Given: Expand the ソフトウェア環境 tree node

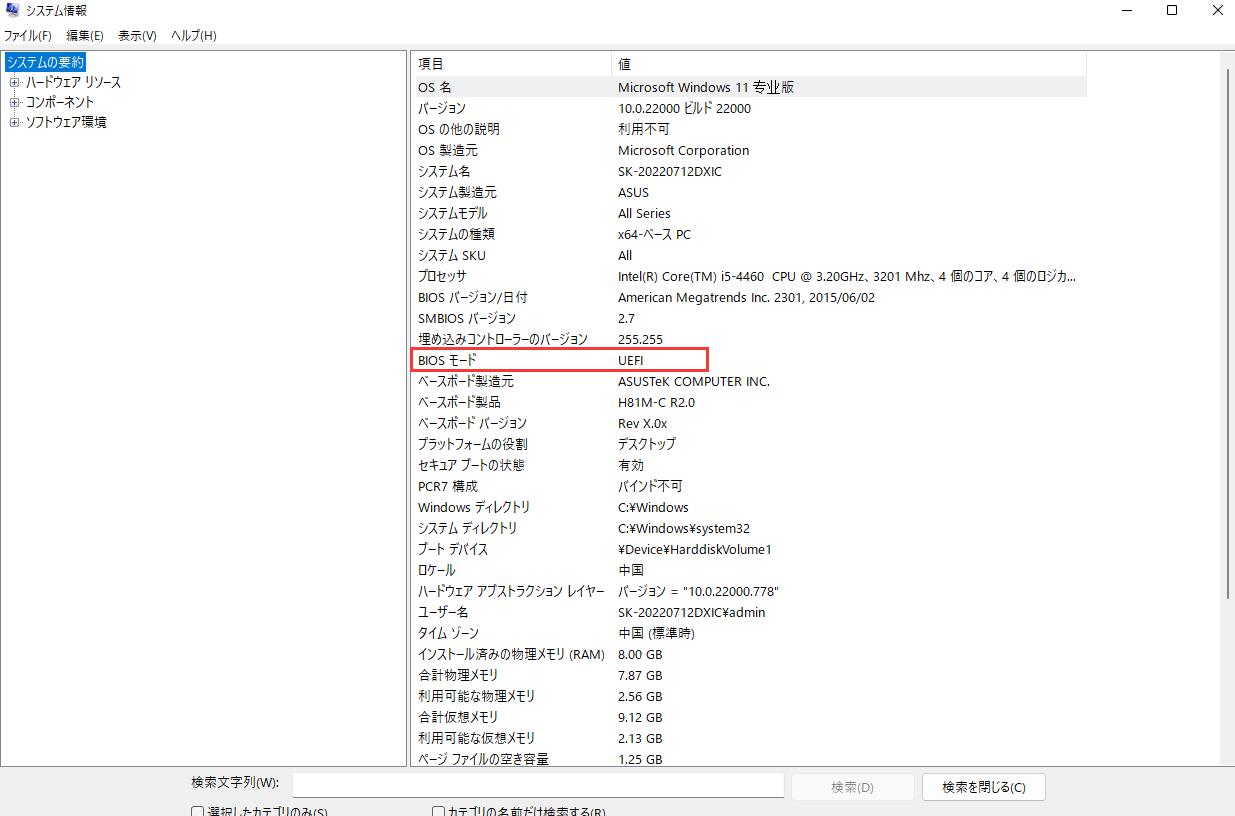Looking at the screenshot, I should point(14,121).
